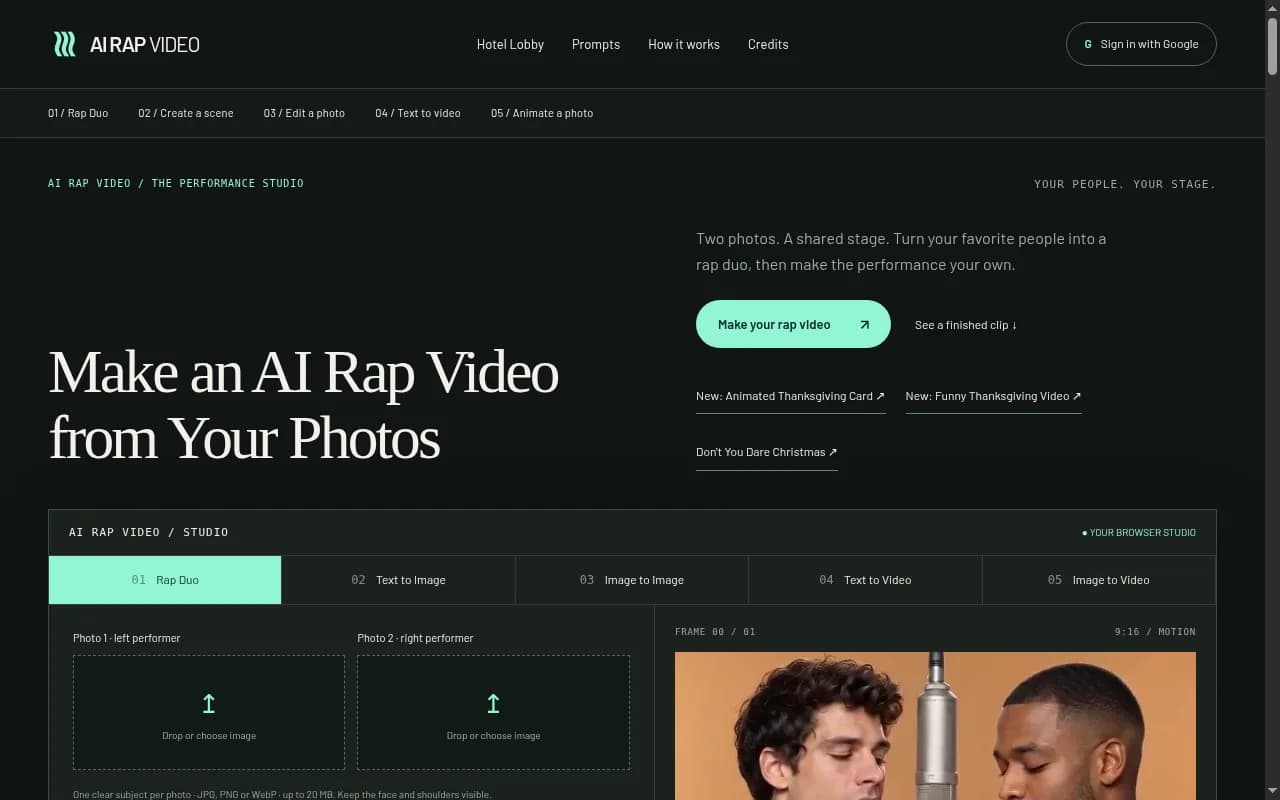Switch to 02 Text to Image tab
Viewport: 1280px width, 800px height.
[398, 580]
